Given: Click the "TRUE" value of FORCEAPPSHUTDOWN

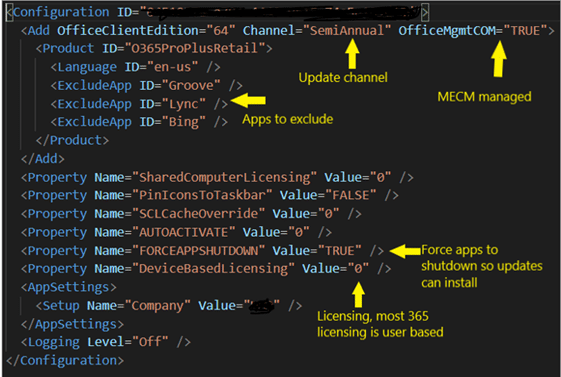Looking at the screenshot, I should (x=340, y=251).
